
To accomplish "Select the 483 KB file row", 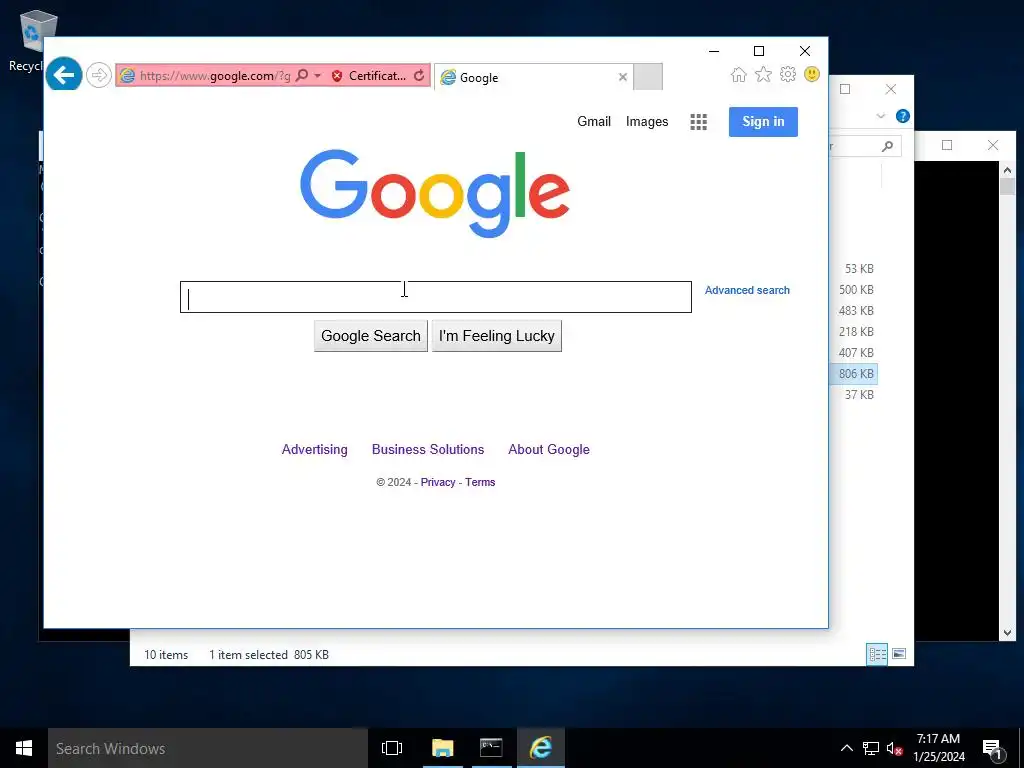I will 855,310.
